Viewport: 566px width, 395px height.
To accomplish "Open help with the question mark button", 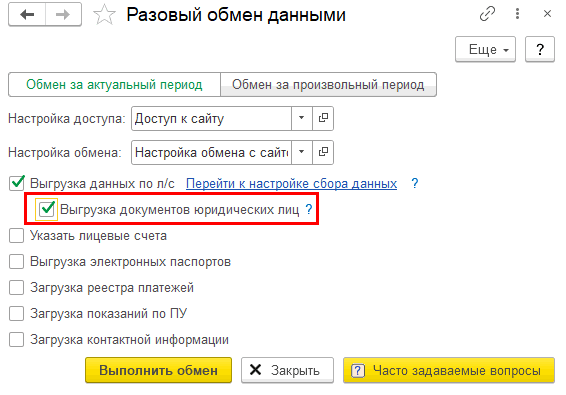I will point(540,49).
